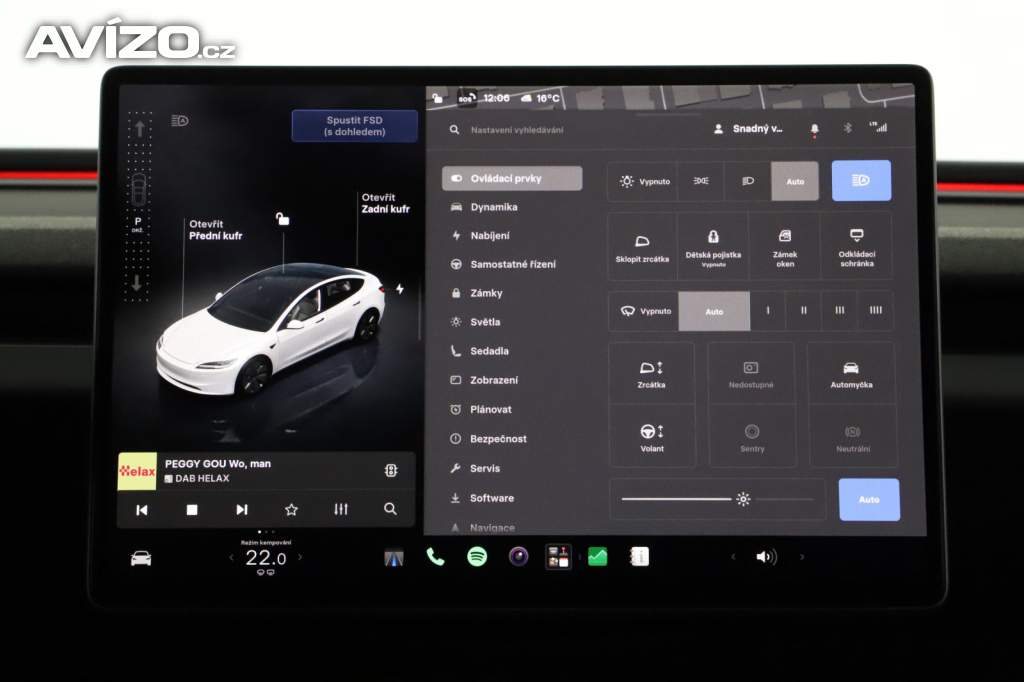Favorite the station with the star icon
Viewport: 1024px width, 682px height.
click(x=291, y=510)
